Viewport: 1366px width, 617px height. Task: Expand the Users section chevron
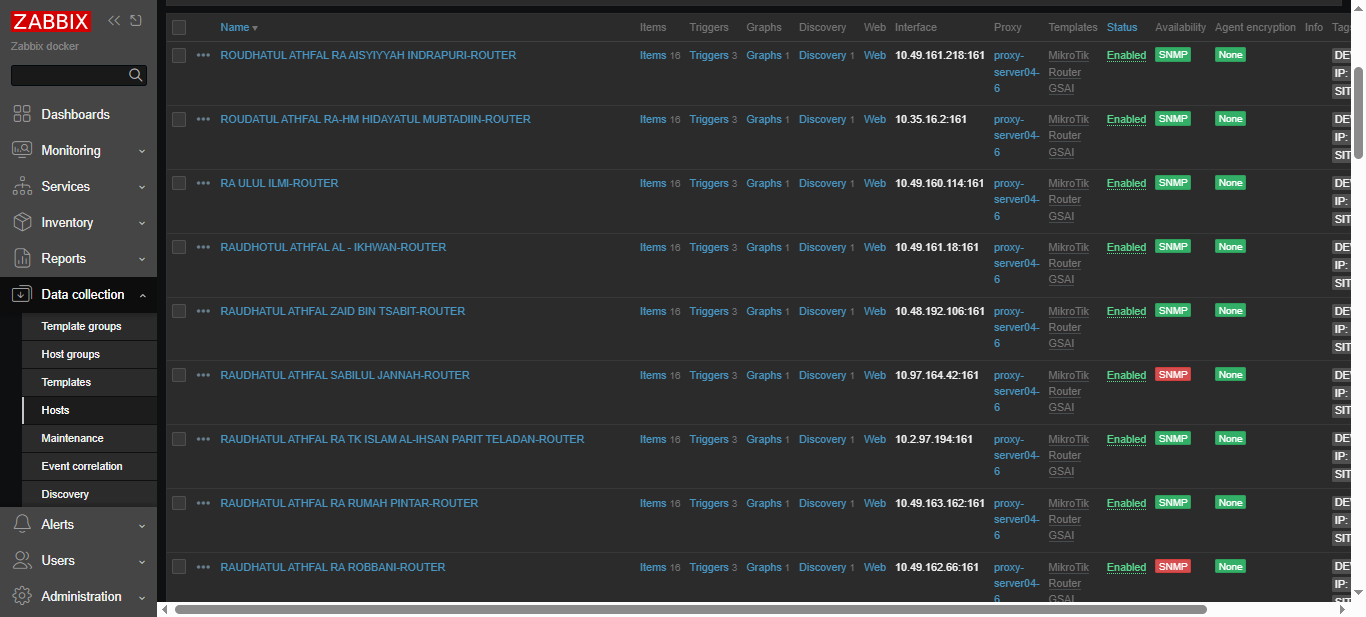pos(142,560)
